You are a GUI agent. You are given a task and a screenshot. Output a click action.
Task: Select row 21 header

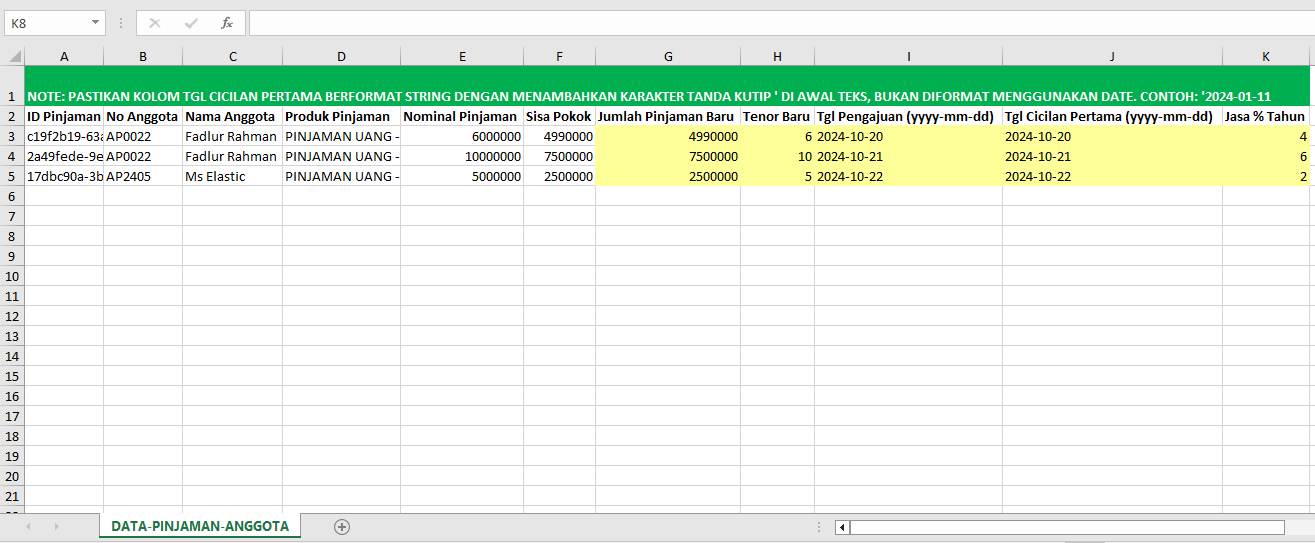pos(12,496)
